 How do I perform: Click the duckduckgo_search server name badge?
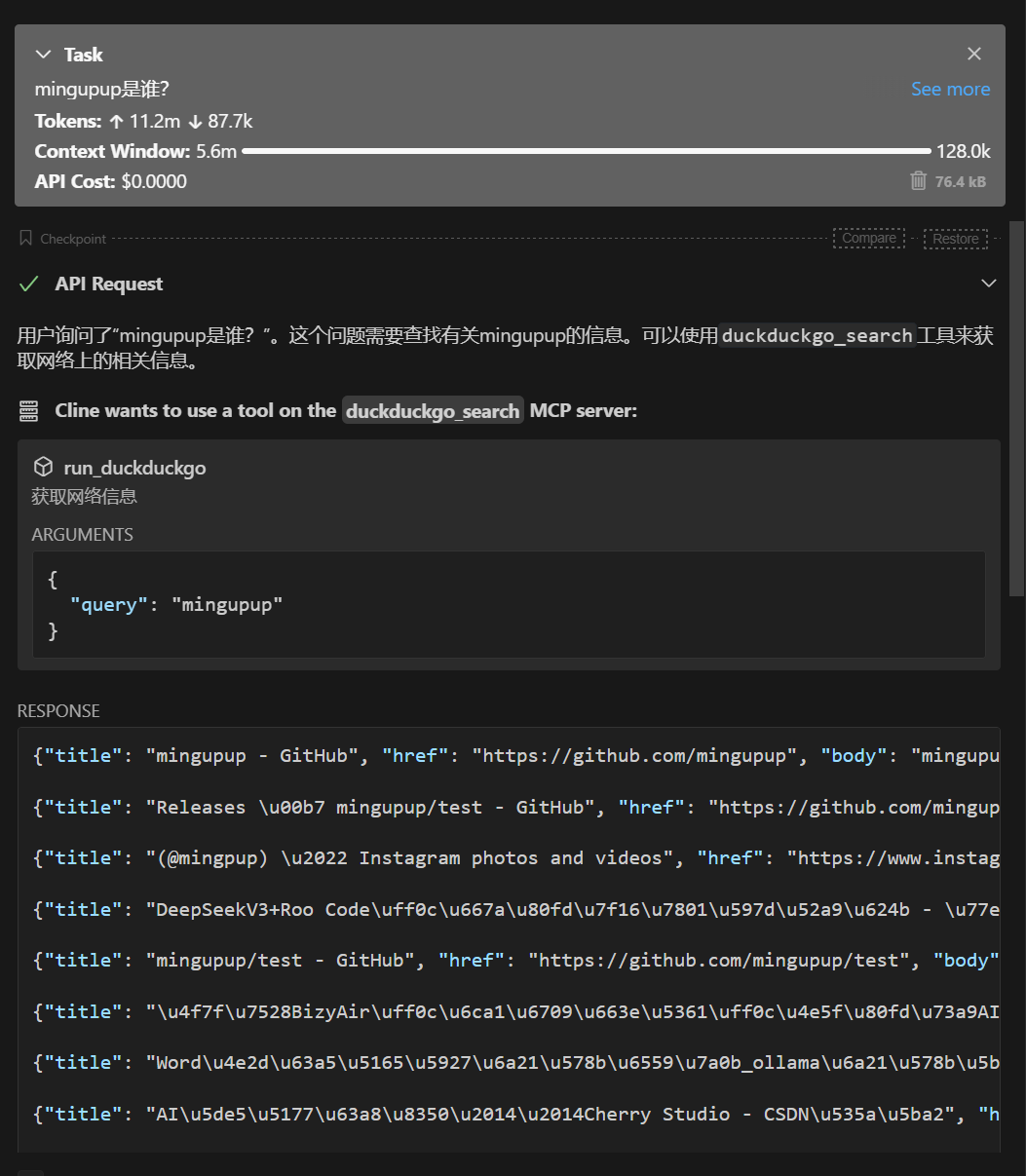[x=433, y=411]
